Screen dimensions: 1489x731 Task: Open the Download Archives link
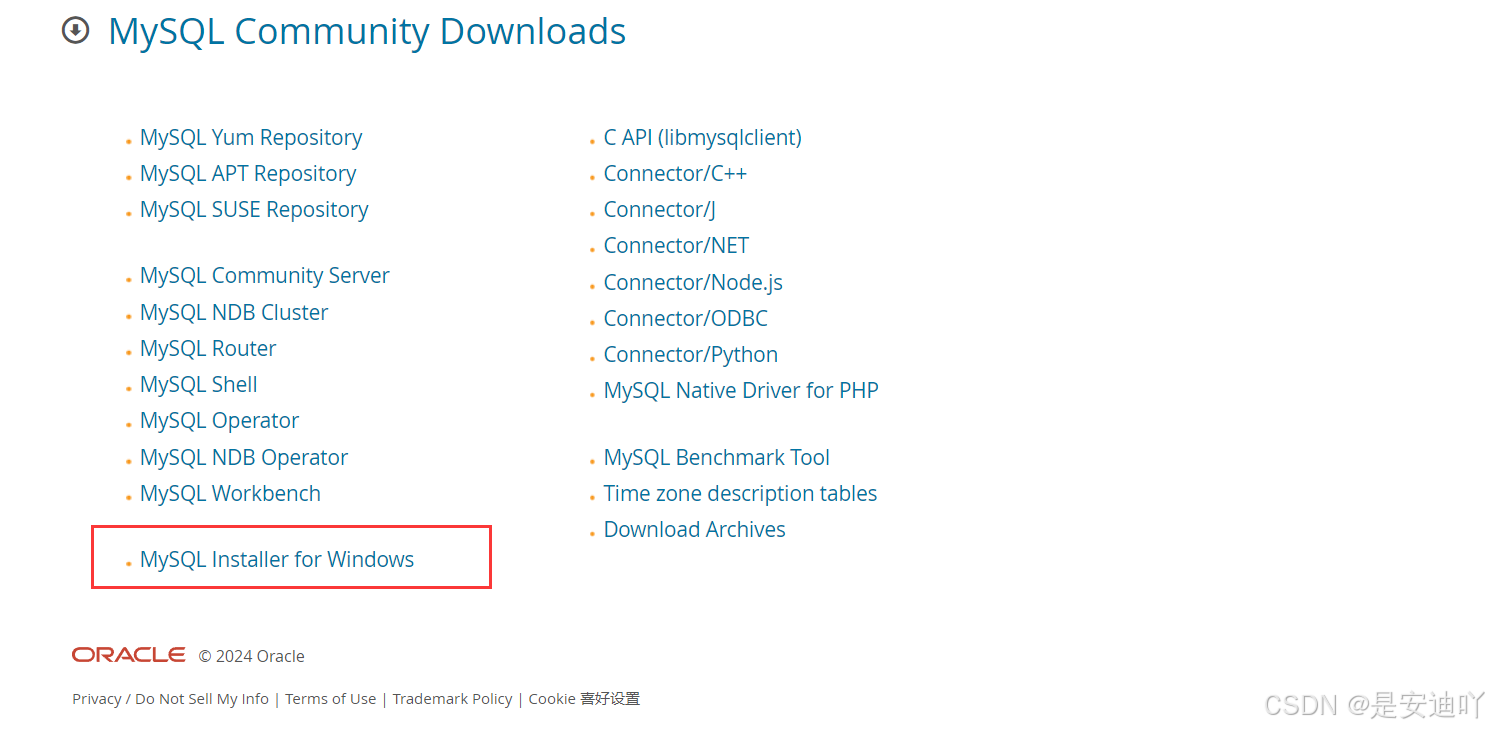coord(695,530)
